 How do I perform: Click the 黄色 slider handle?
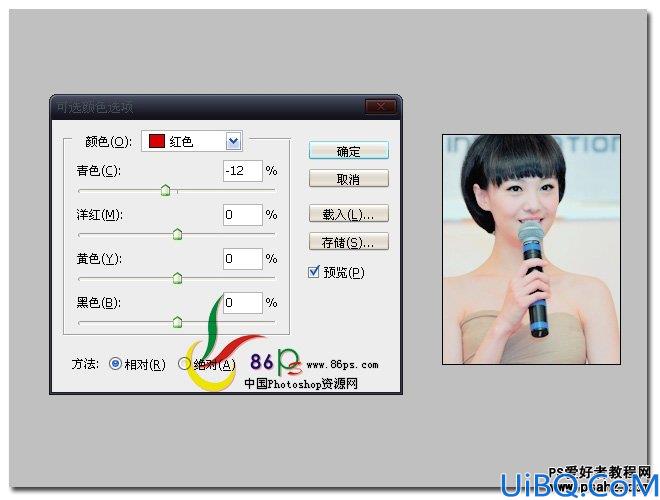(x=178, y=278)
